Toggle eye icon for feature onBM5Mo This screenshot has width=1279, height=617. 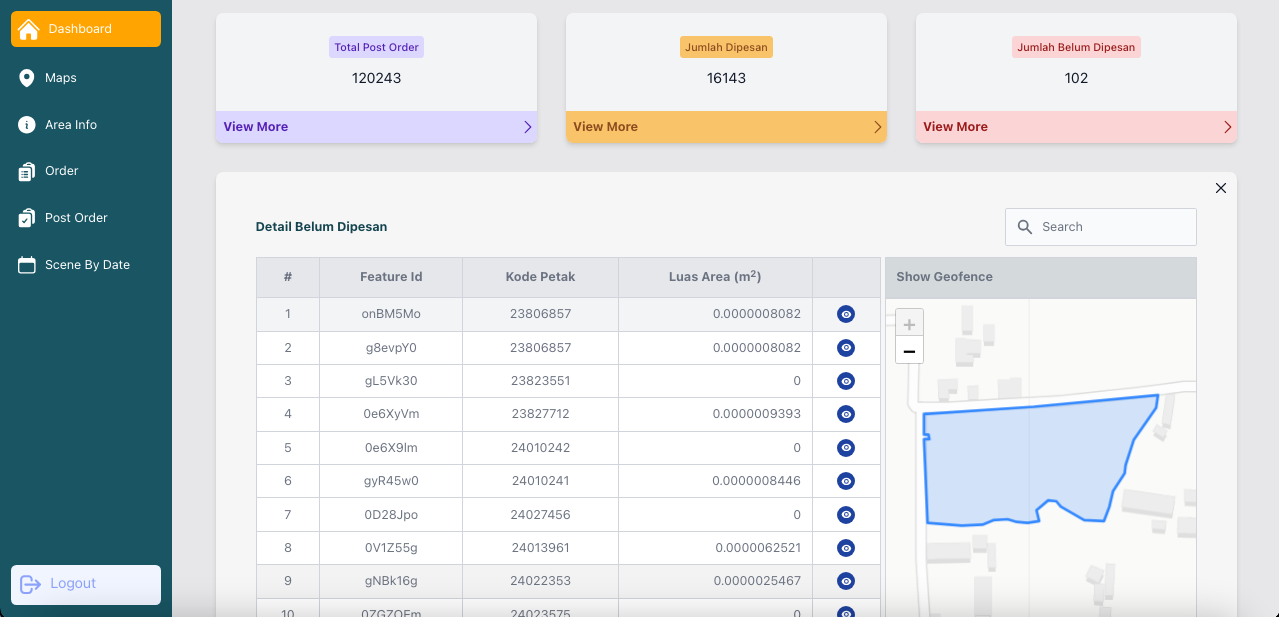tap(846, 314)
